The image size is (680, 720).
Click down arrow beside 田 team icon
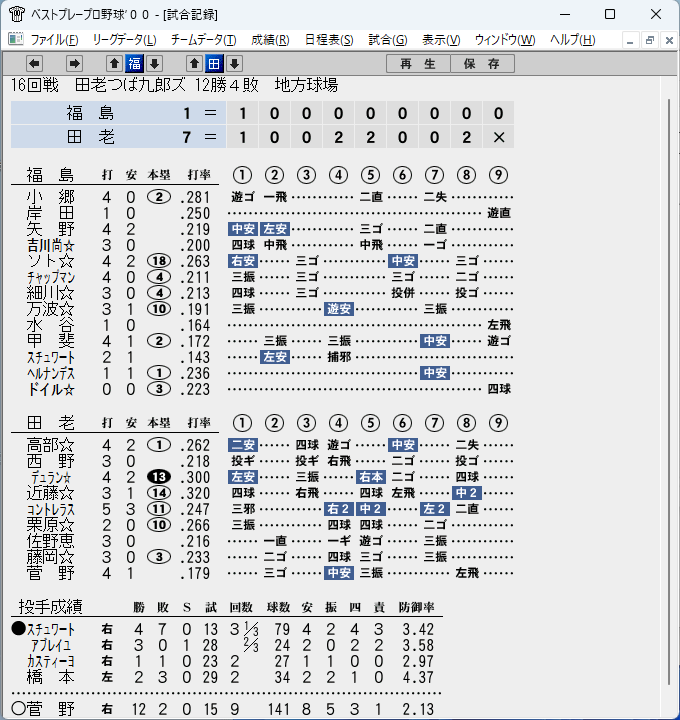click(x=235, y=63)
